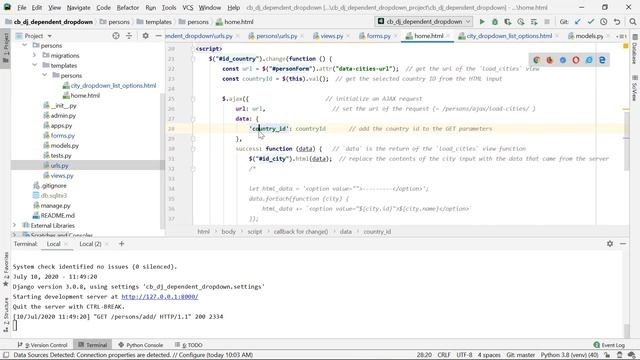Hide the Terminal tool window
Screen dimensions: 640x360
[623, 243]
